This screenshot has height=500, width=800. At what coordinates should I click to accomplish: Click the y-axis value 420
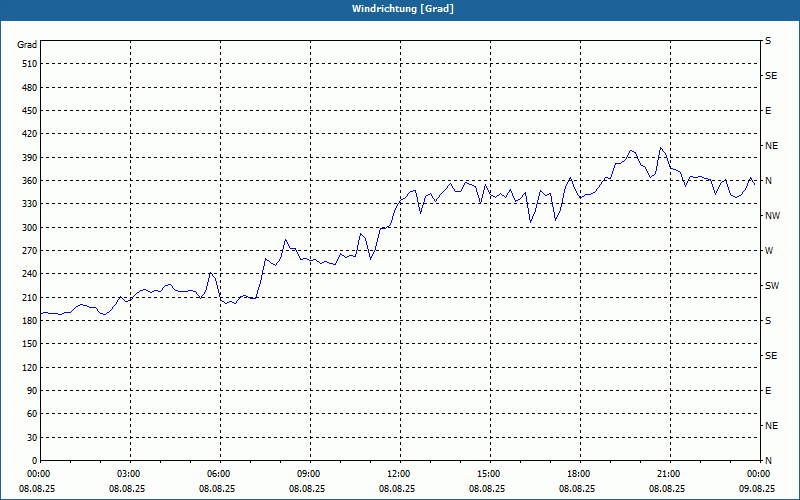30,134
